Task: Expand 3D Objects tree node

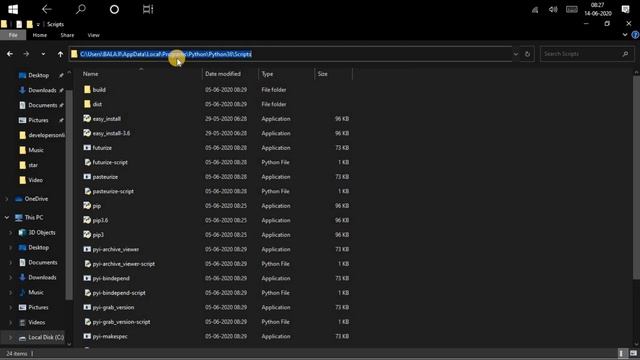Action: [x=11, y=232]
